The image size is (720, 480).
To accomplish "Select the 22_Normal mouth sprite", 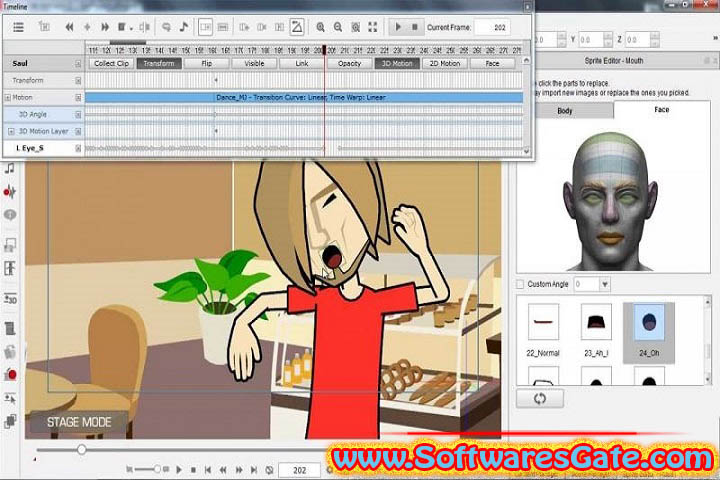I will [543, 330].
